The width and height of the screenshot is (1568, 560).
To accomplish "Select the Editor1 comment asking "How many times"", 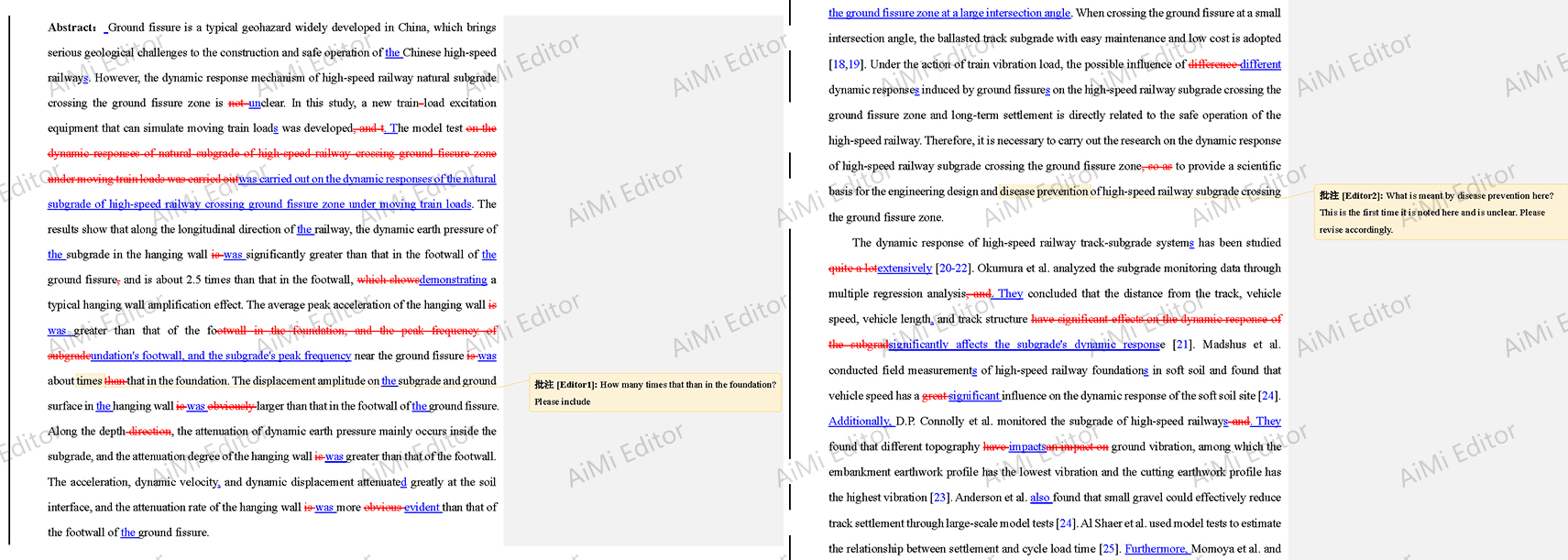I will pos(655,393).
